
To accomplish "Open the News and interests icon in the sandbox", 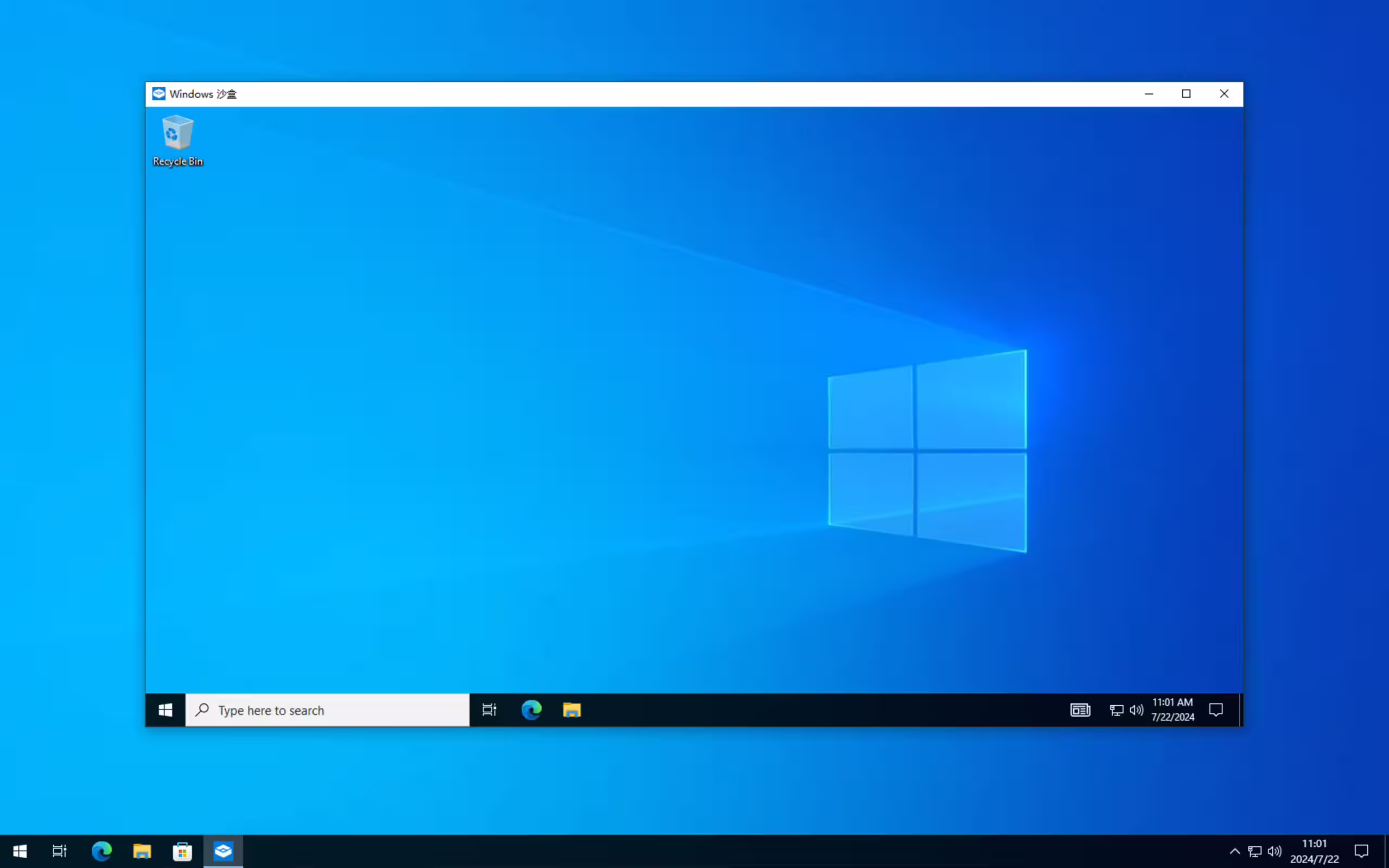I will pos(1080,710).
